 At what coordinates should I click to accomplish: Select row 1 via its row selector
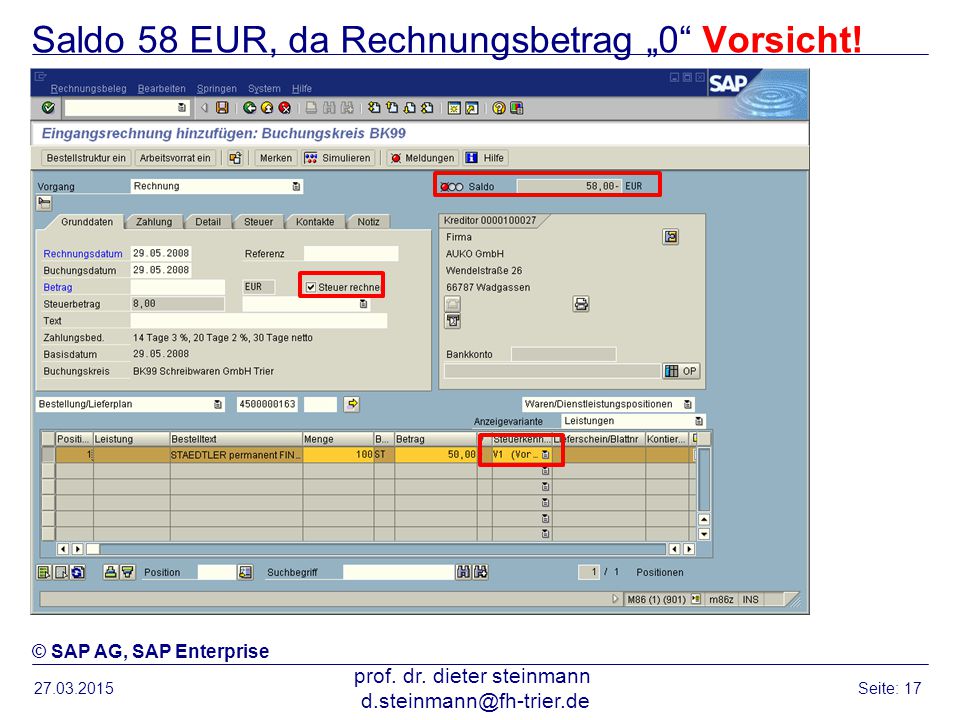click(48, 455)
